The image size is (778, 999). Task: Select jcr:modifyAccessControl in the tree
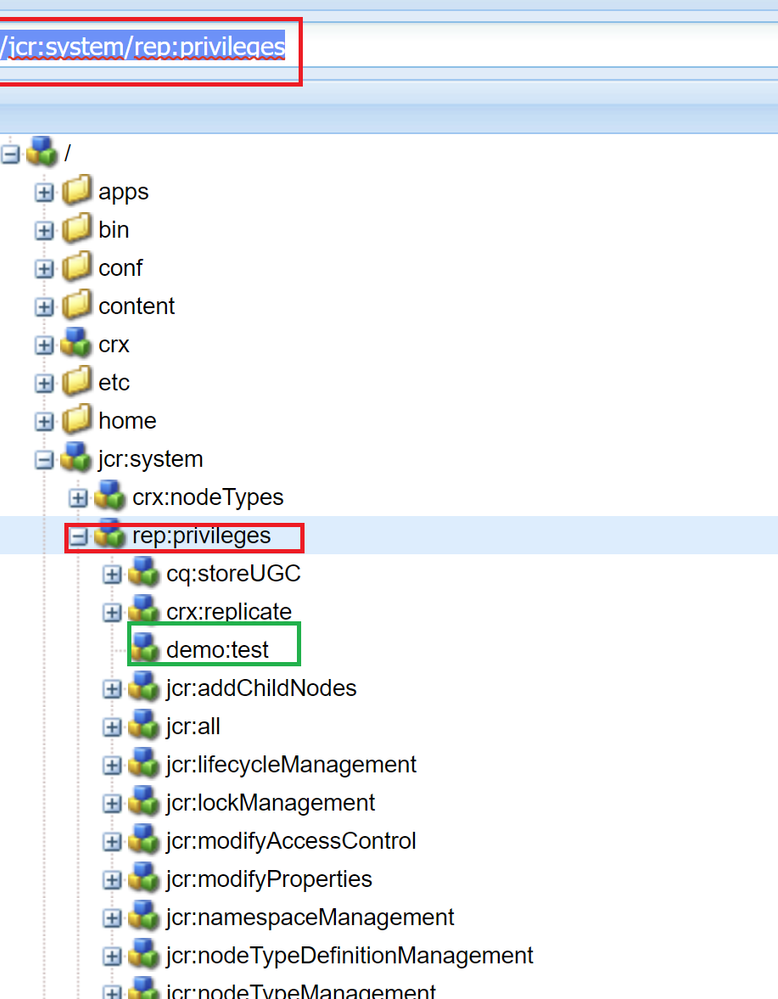291,841
